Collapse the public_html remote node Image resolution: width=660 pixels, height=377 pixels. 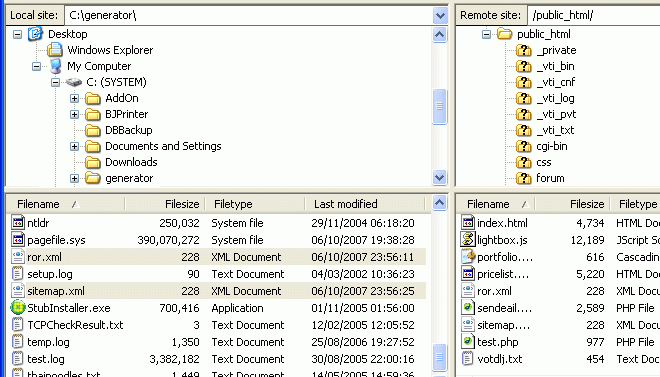pos(486,34)
